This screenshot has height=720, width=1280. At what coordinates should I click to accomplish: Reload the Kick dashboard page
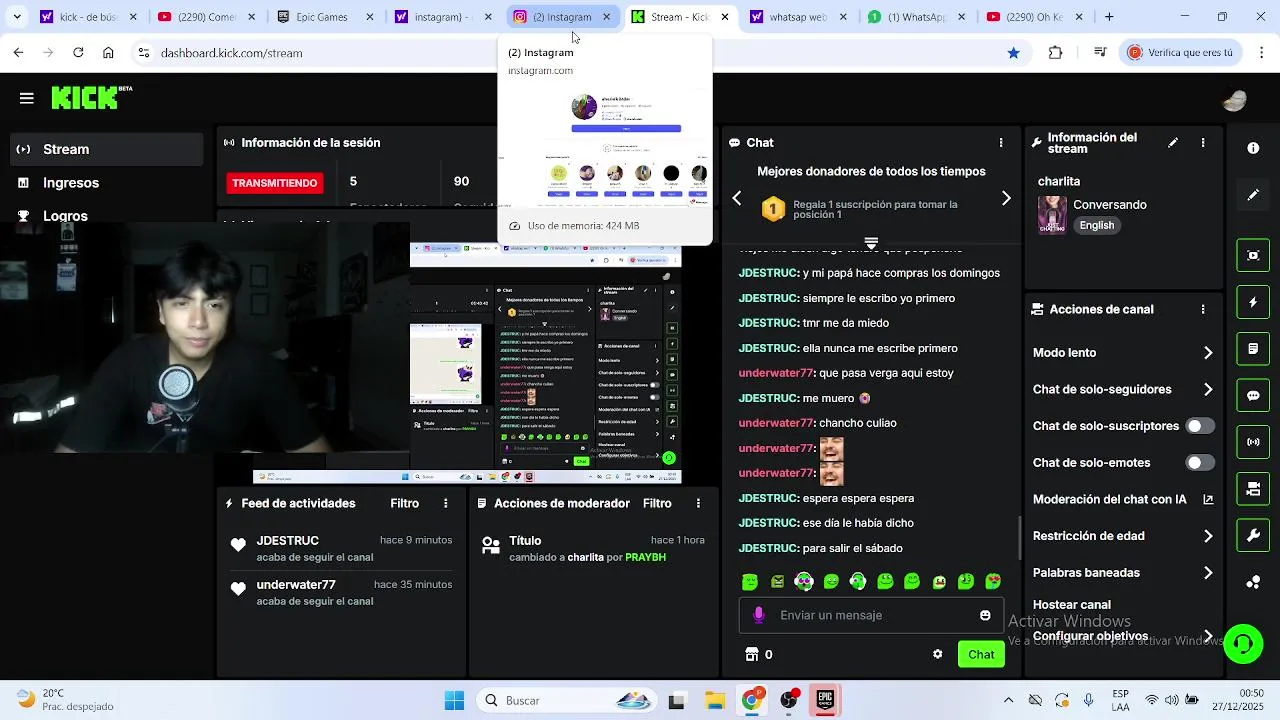[78, 53]
